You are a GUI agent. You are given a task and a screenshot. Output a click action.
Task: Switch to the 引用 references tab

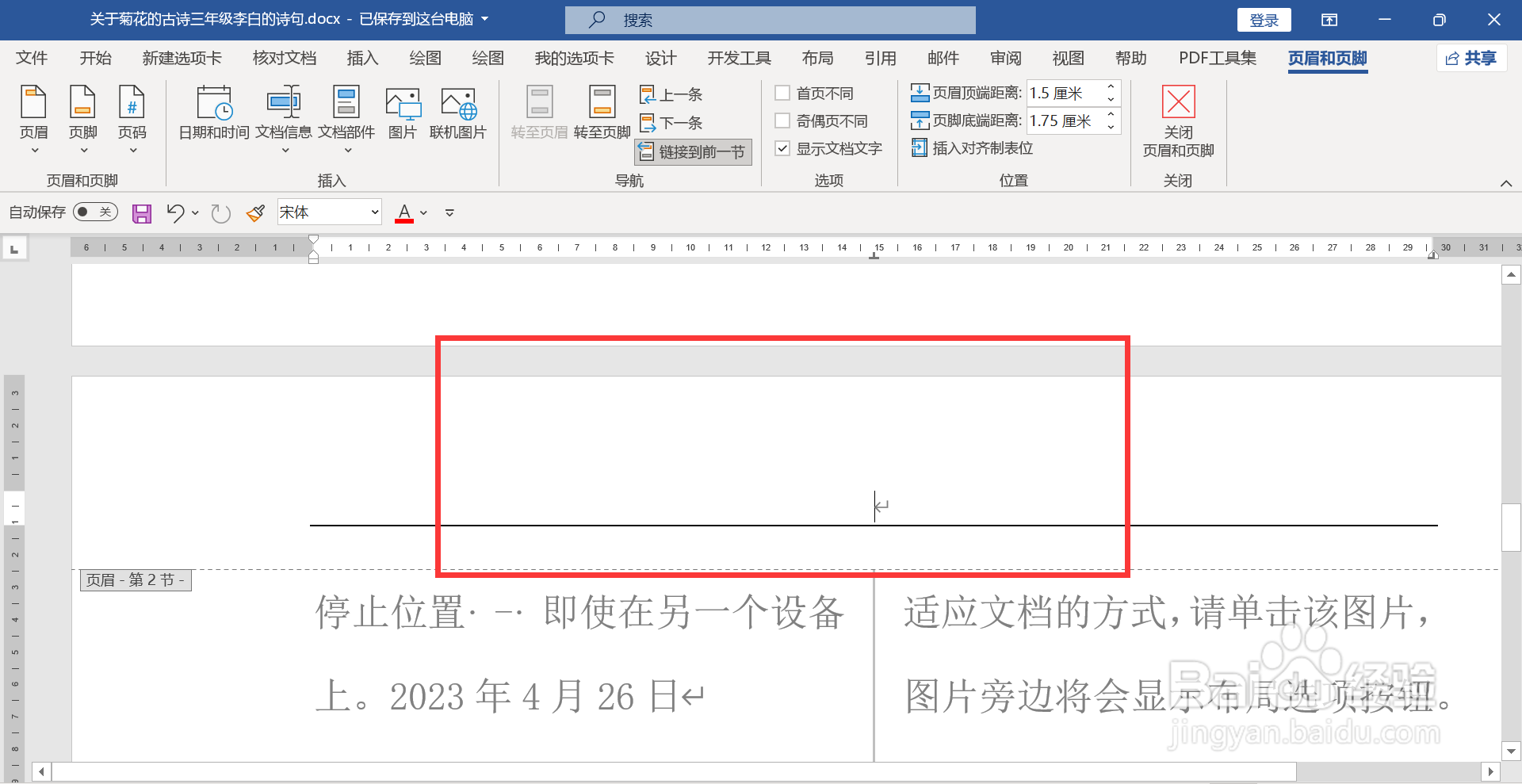(x=880, y=58)
